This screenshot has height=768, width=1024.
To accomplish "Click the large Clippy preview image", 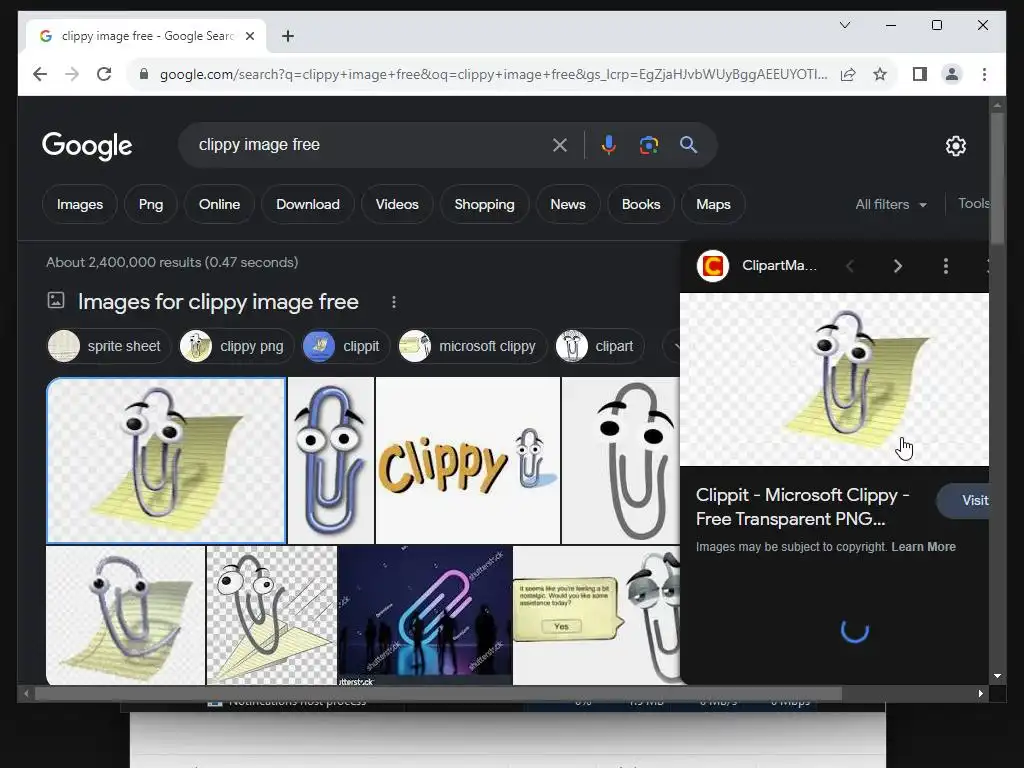I will [834, 379].
